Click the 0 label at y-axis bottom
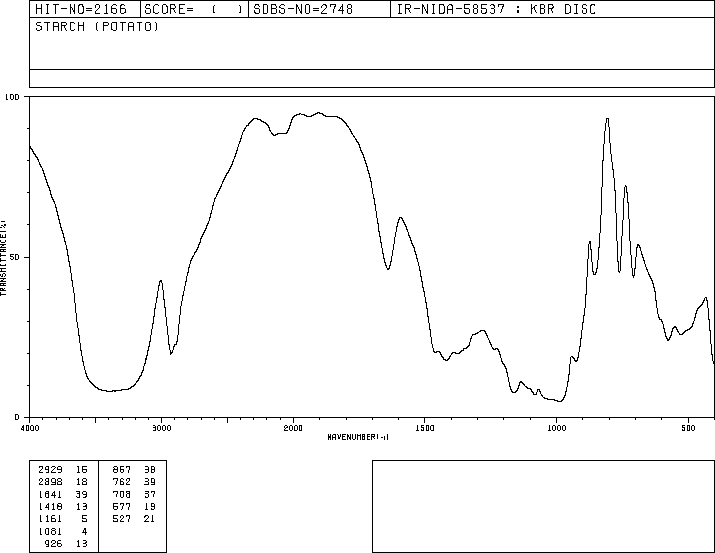 point(17,417)
